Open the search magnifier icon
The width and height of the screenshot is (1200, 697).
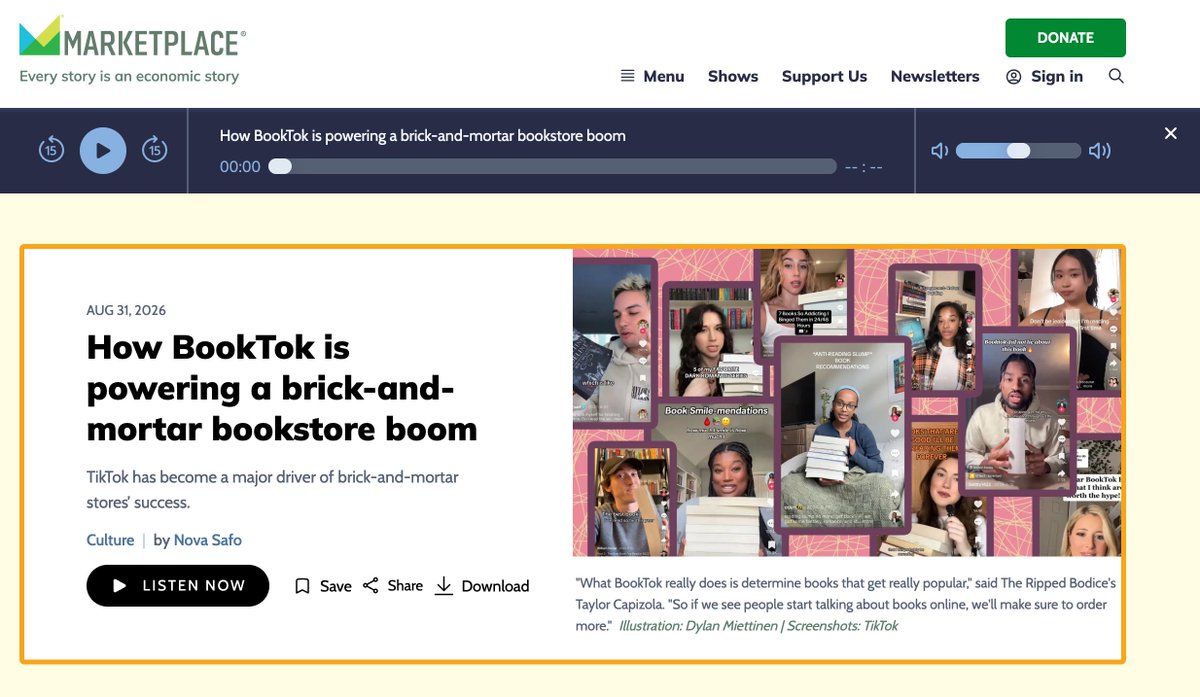pyautogui.click(x=1116, y=76)
